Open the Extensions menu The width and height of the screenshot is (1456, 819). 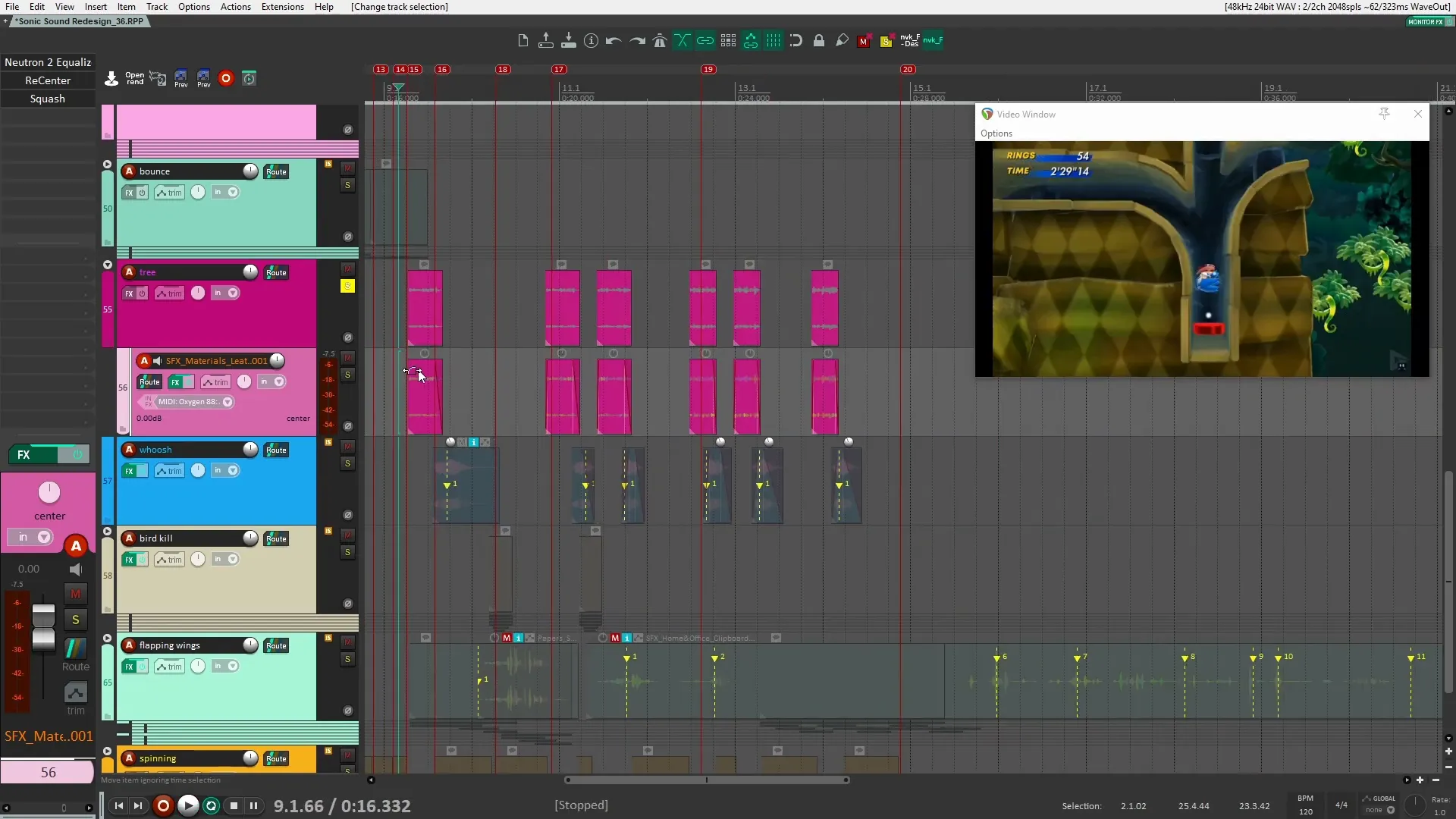283,7
